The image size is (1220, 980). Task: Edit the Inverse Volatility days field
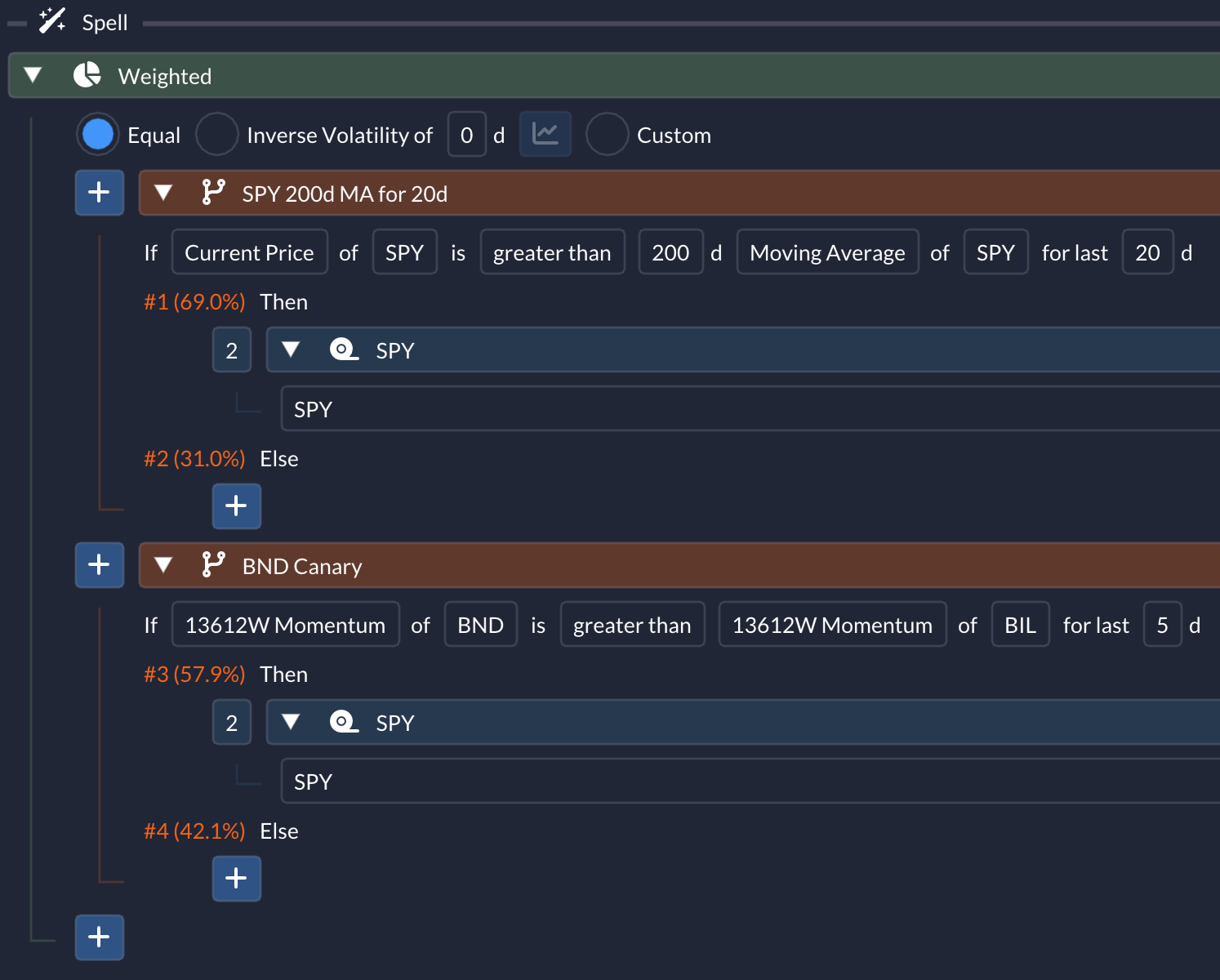(467, 135)
